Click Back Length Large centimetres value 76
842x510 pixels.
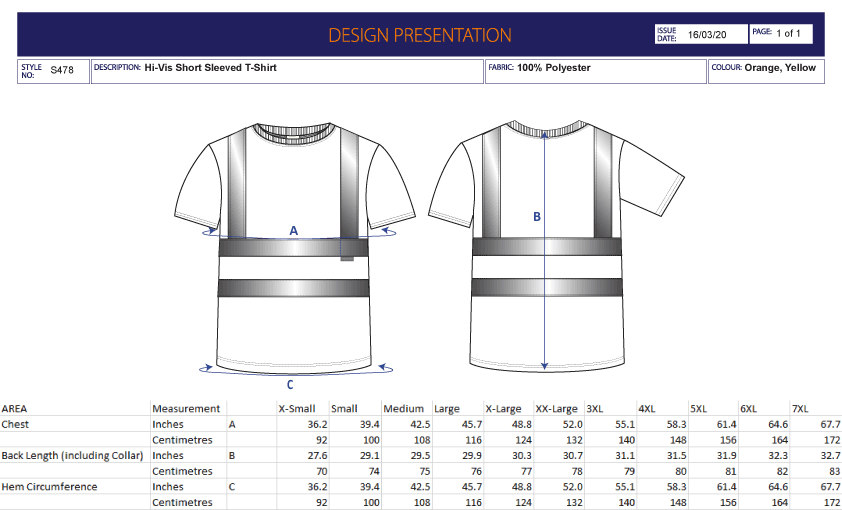pos(476,471)
